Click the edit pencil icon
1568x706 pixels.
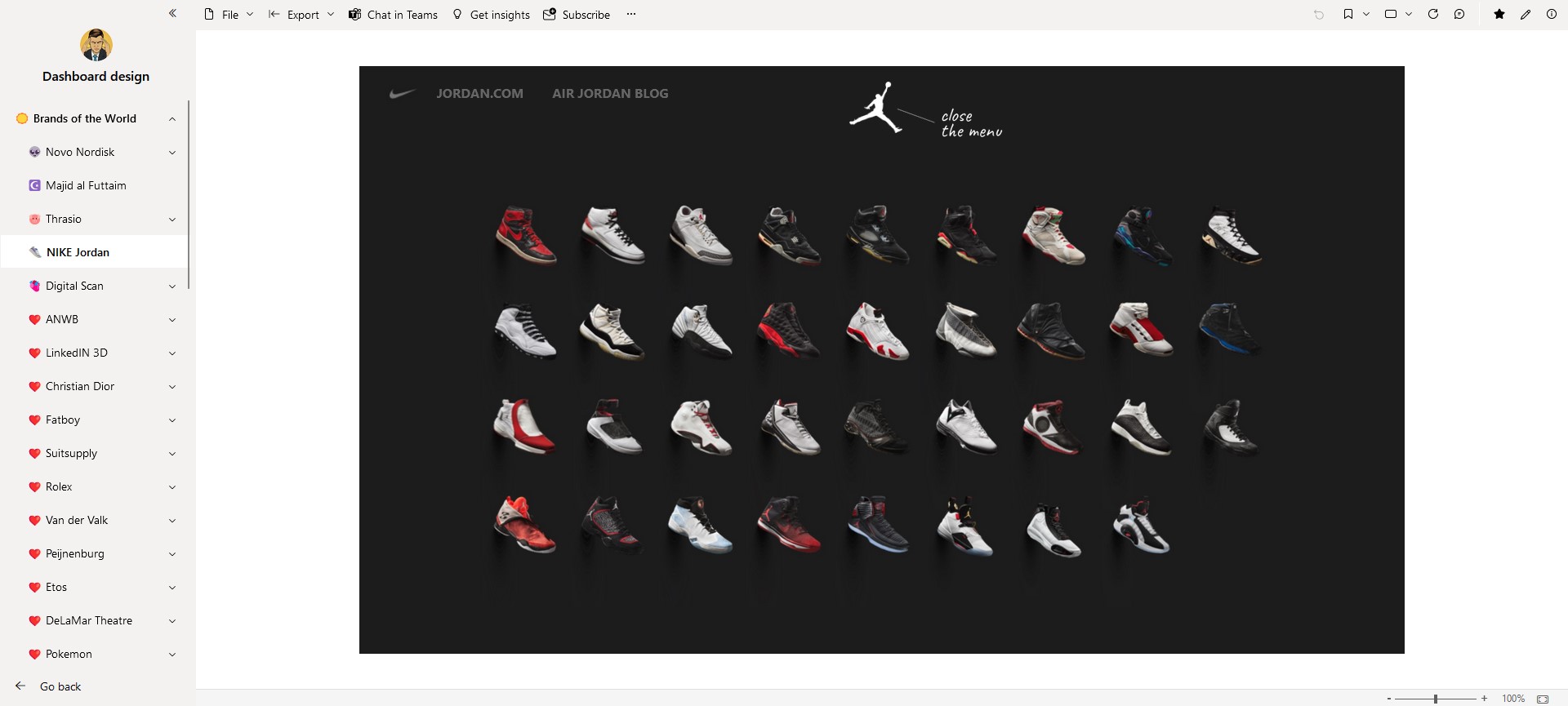[1526, 14]
